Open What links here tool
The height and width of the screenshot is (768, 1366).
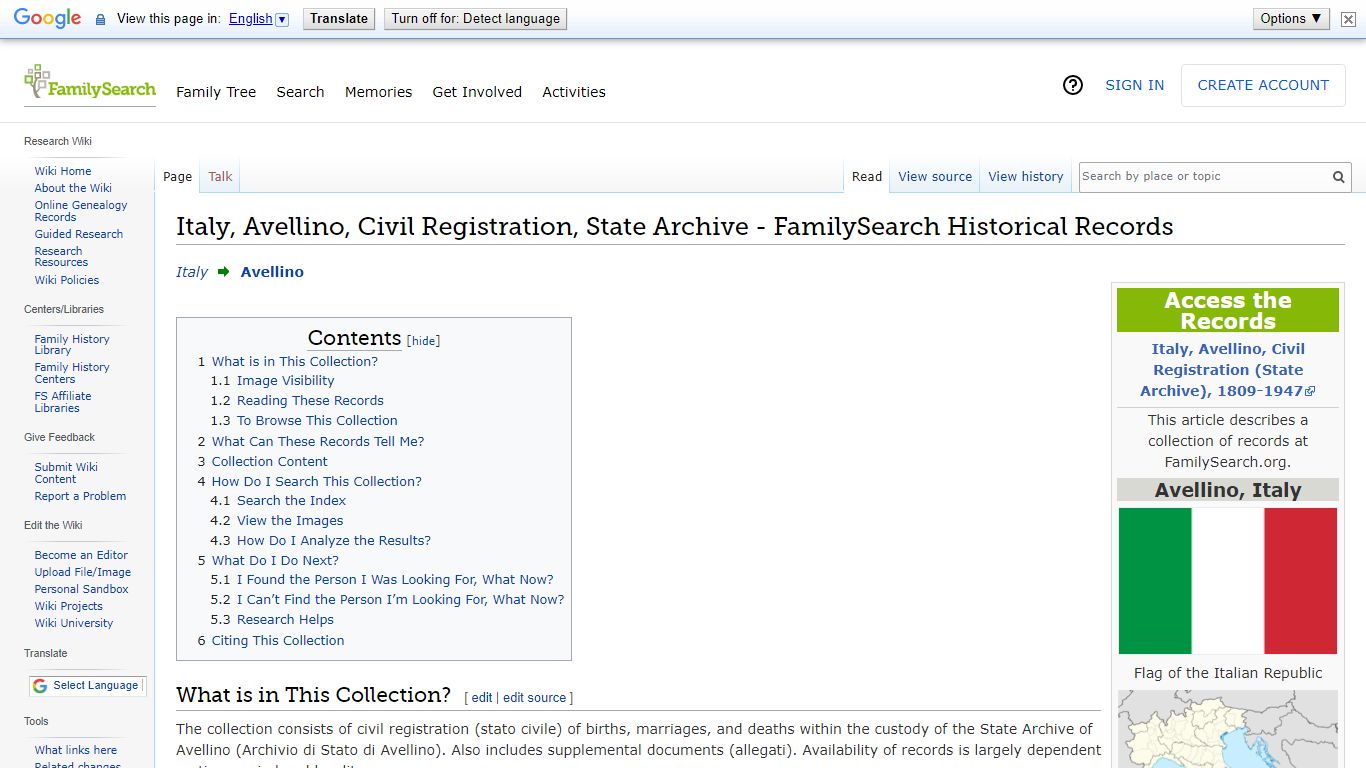(76, 750)
